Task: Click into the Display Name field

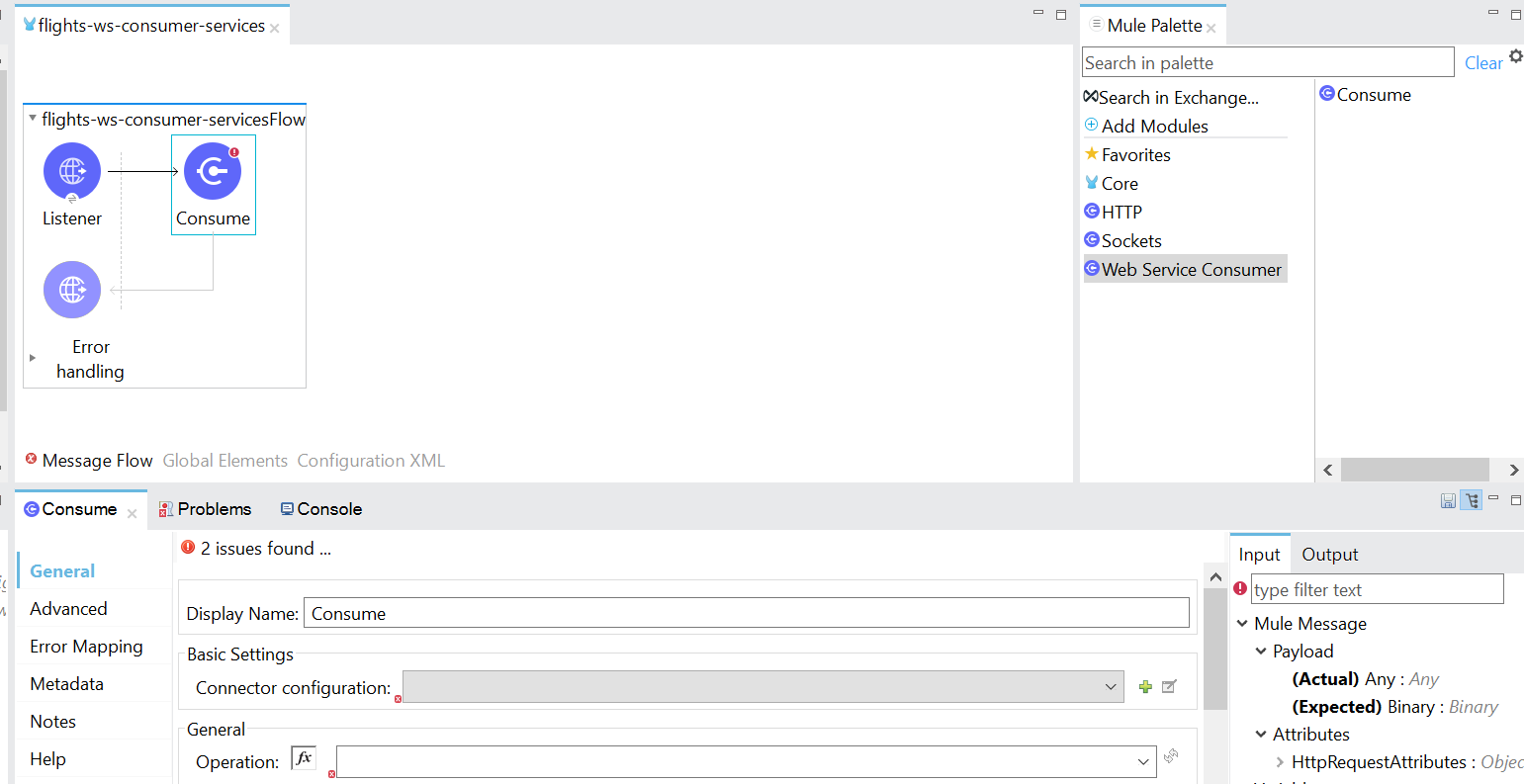Action: tap(745, 613)
